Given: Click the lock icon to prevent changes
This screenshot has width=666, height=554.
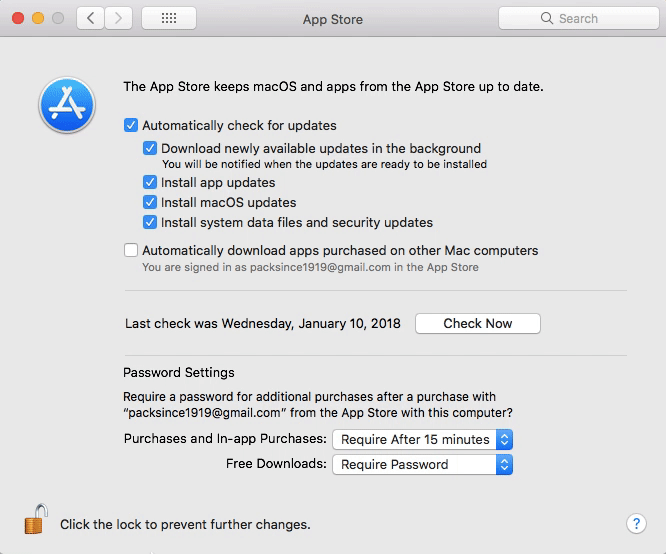Looking at the screenshot, I should click(x=36, y=520).
